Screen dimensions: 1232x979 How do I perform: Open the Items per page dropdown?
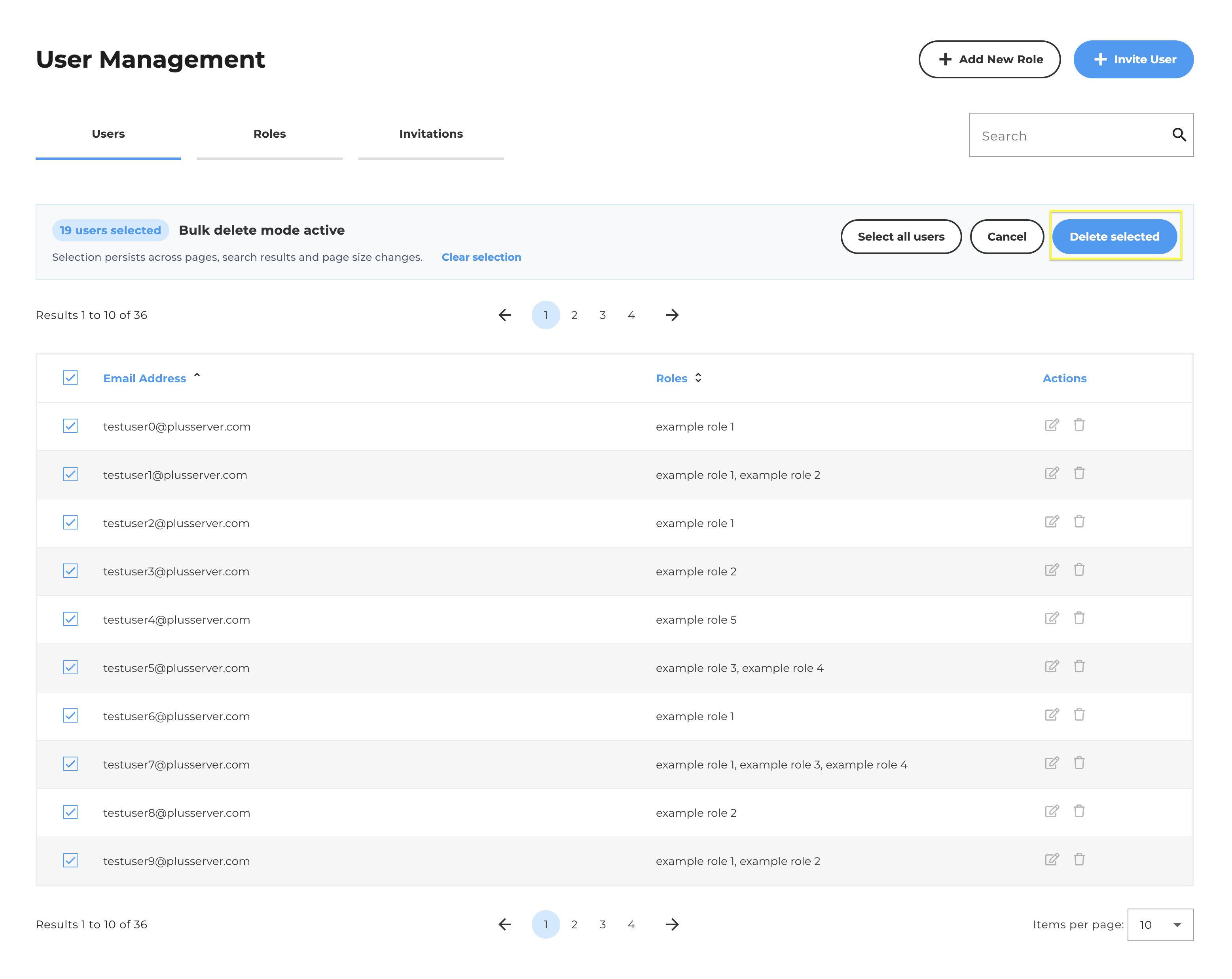point(1160,924)
